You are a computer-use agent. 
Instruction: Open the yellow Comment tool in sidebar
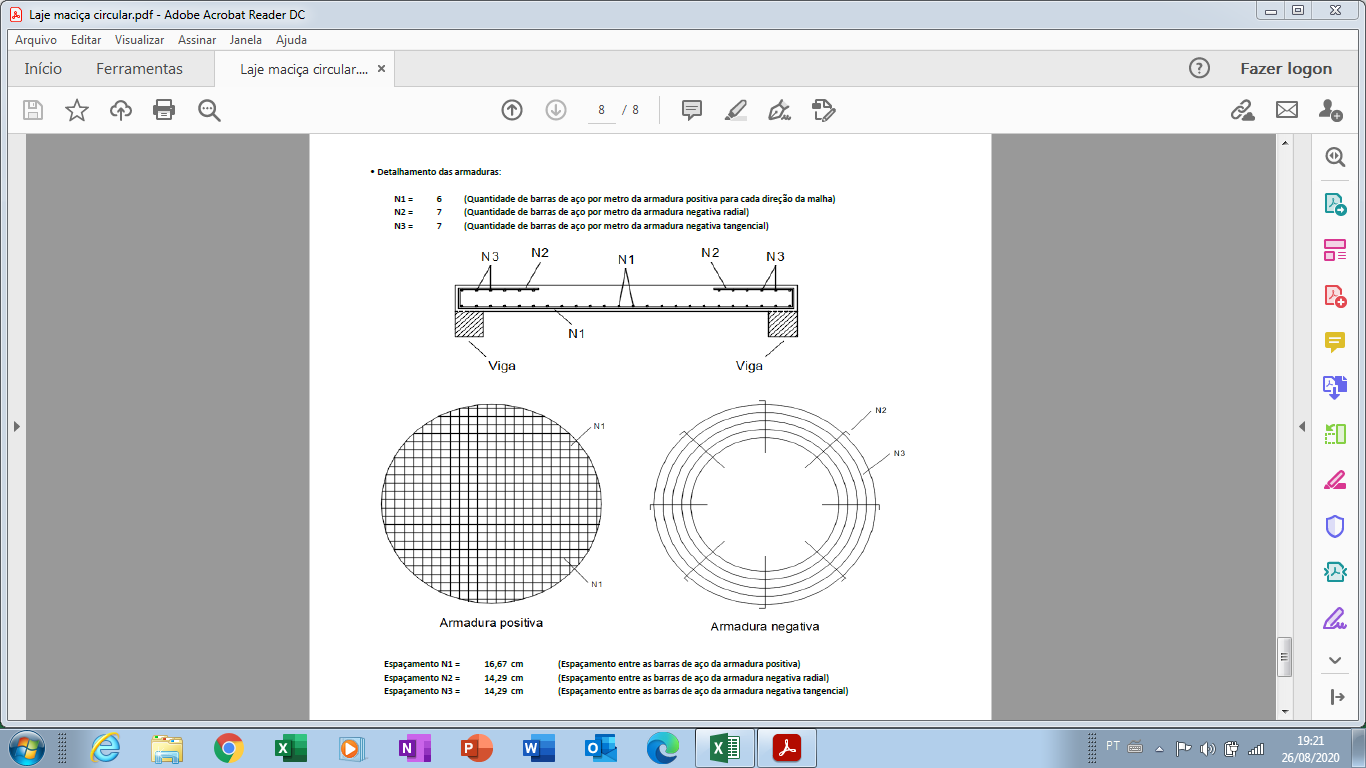1335,342
